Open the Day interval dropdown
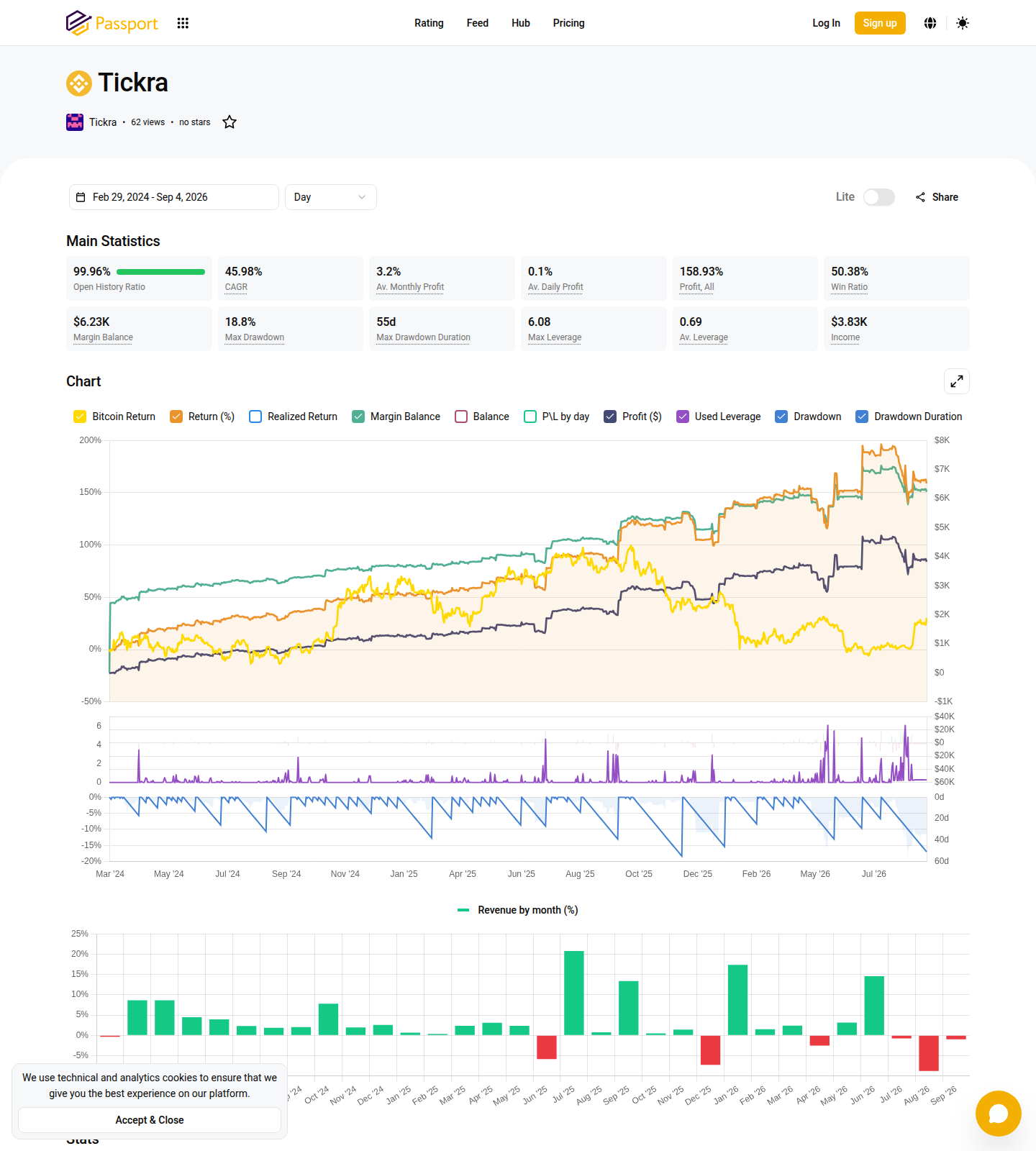 pos(331,197)
